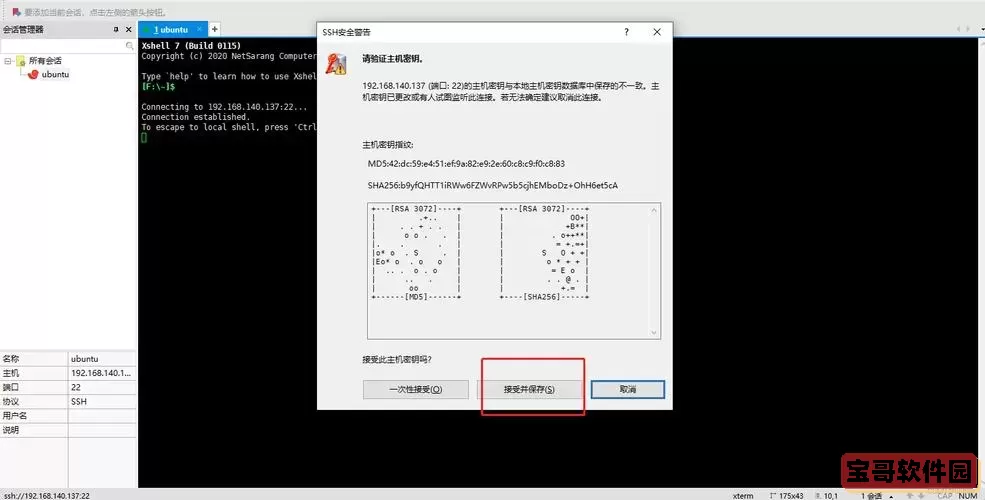985x500 pixels.
Task: Click the 端口 value 22
Action: tap(76, 388)
